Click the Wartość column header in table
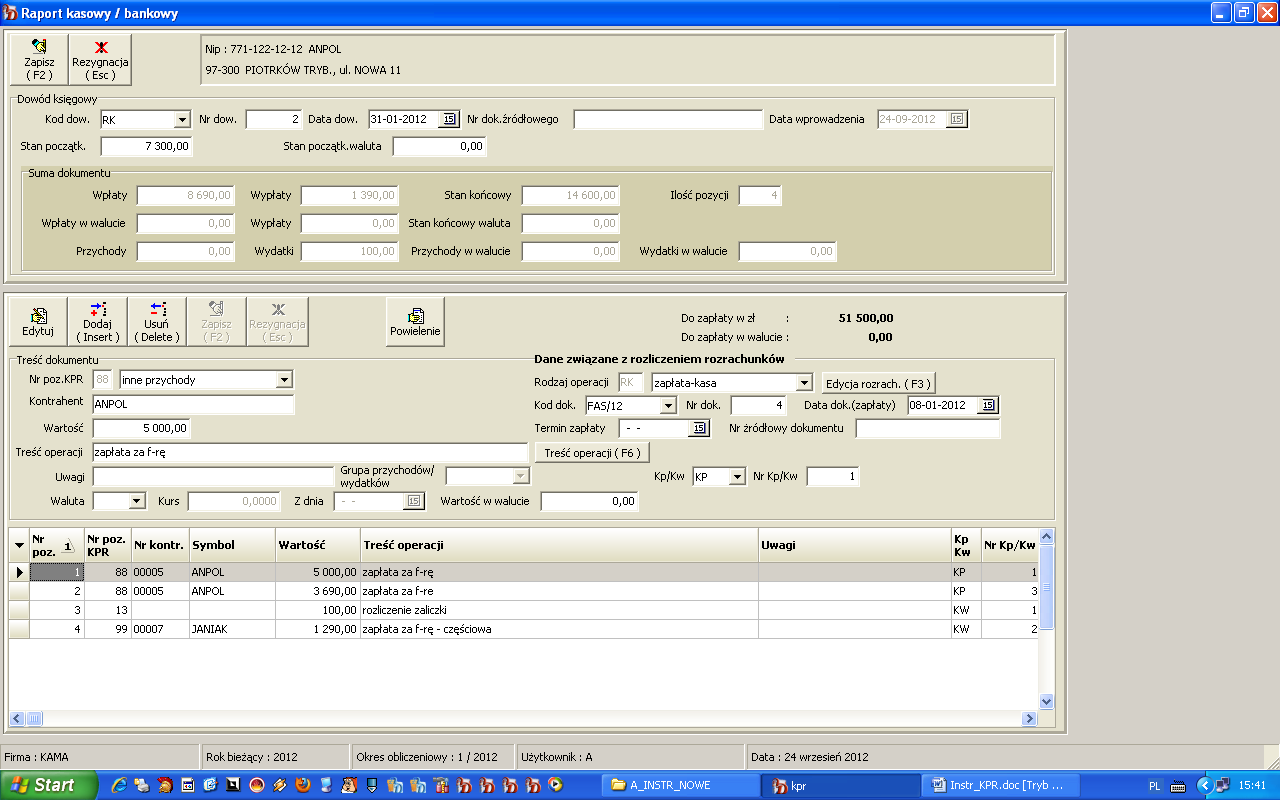The height and width of the screenshot is (800, 1280). point(318,545)
